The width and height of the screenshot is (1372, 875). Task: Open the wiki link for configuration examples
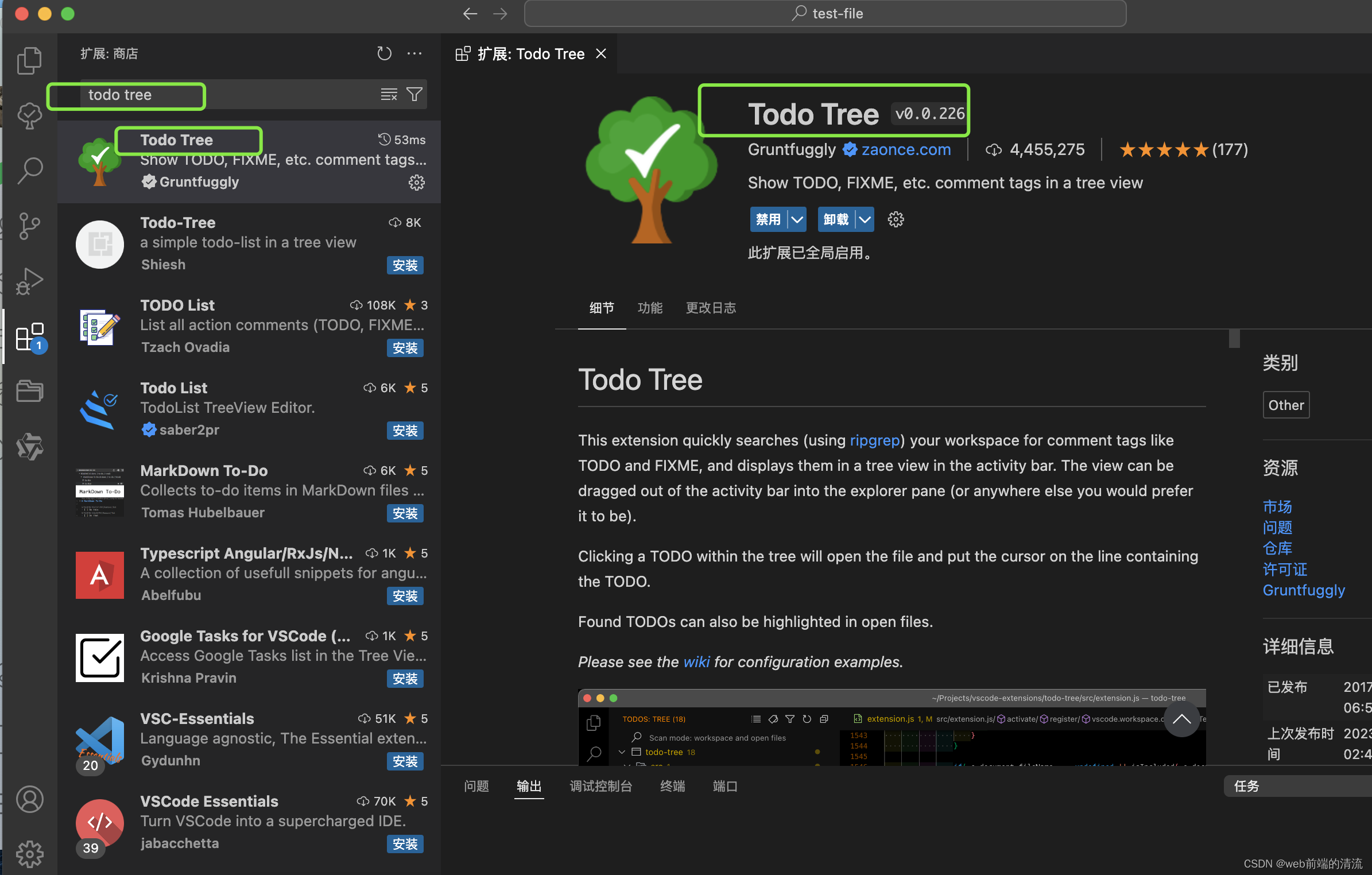tap(696, 661)
